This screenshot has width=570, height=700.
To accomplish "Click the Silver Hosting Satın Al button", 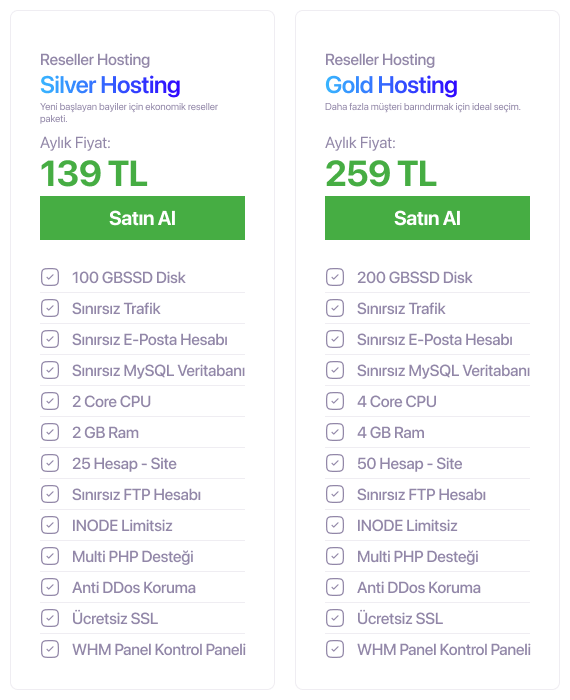I will 142,218.
